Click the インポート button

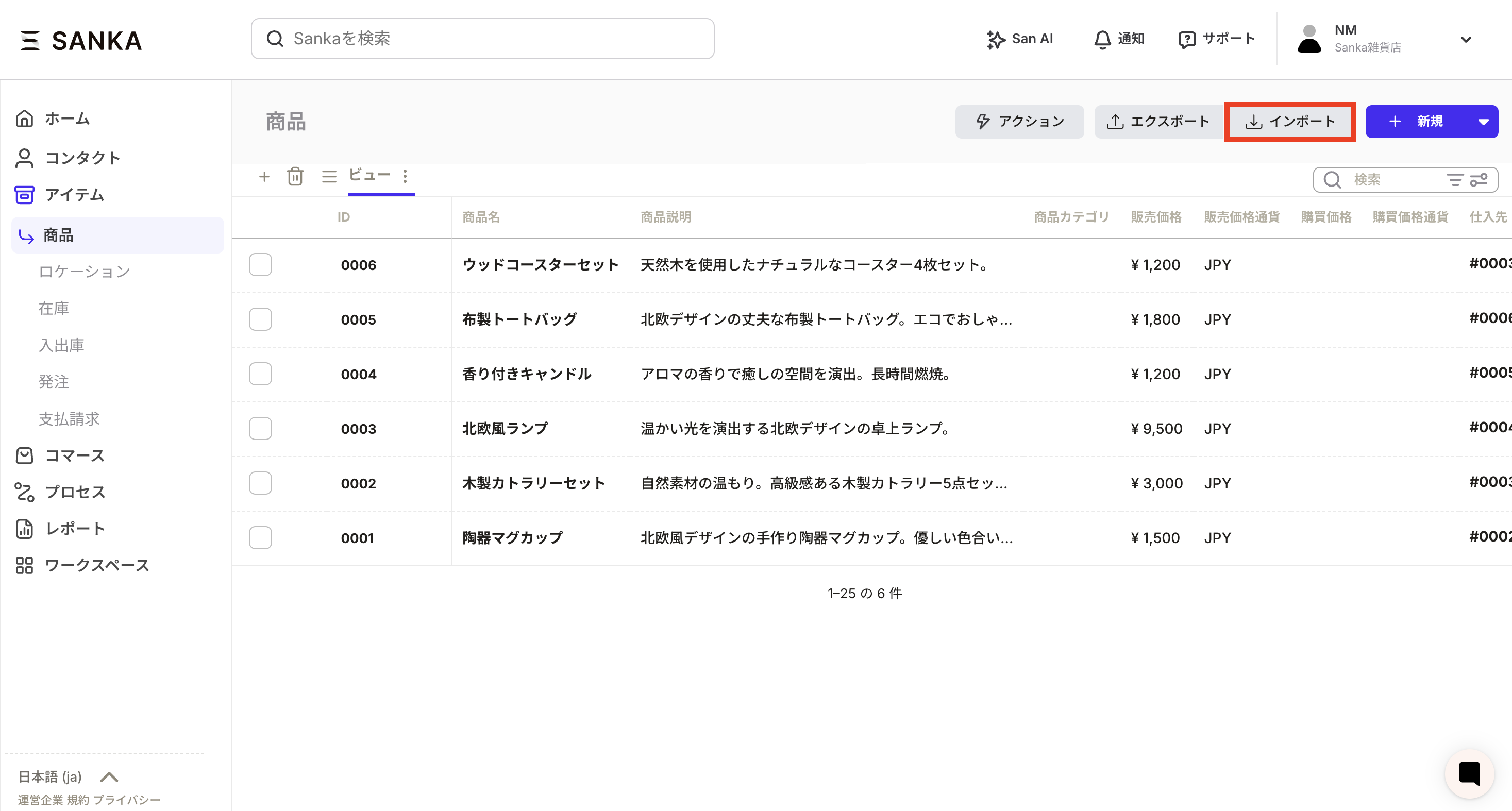pos(1289,122)
